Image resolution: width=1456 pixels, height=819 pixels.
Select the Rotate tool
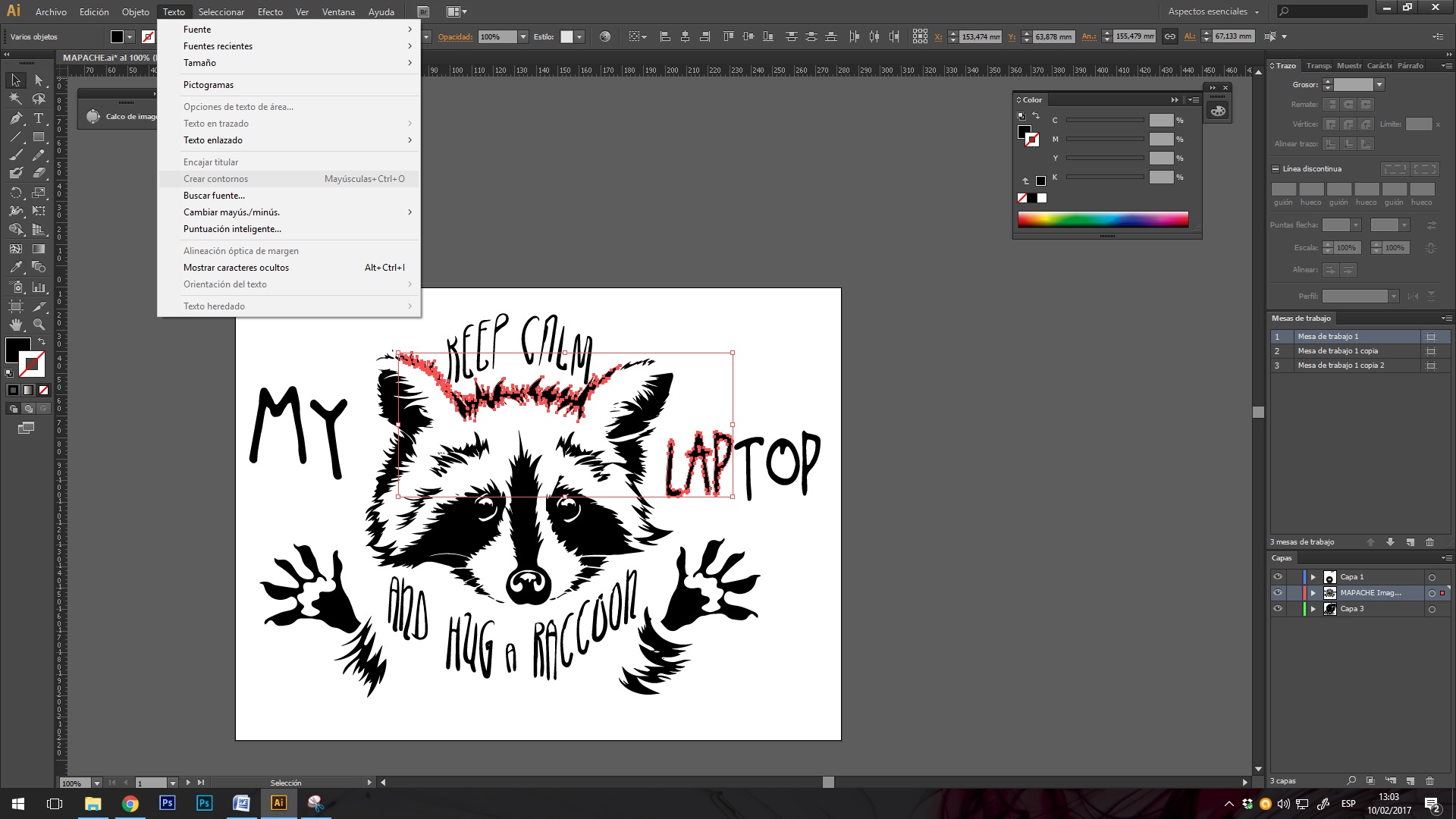click(15, 193)
